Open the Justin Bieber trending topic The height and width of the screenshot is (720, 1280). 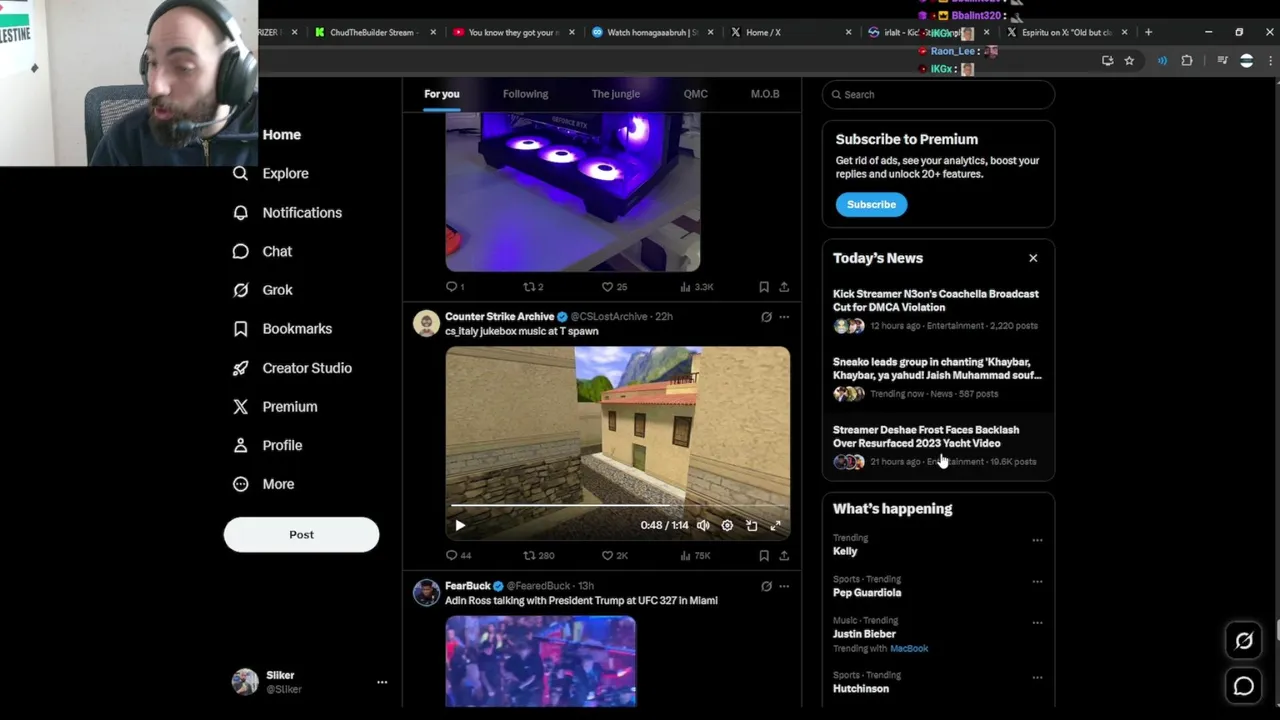click(864, 634)
